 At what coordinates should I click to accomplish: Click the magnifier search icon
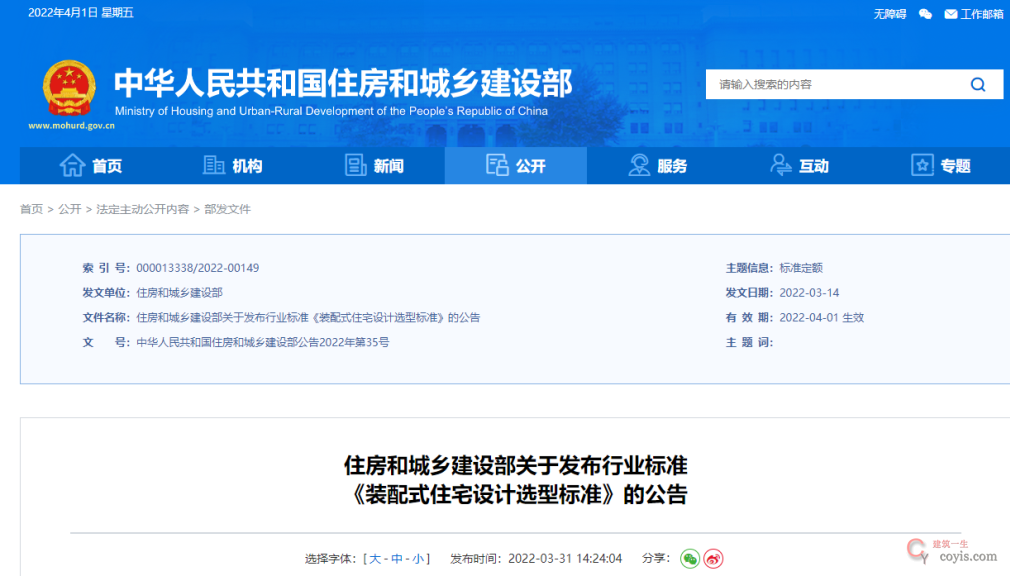(977, 85)
